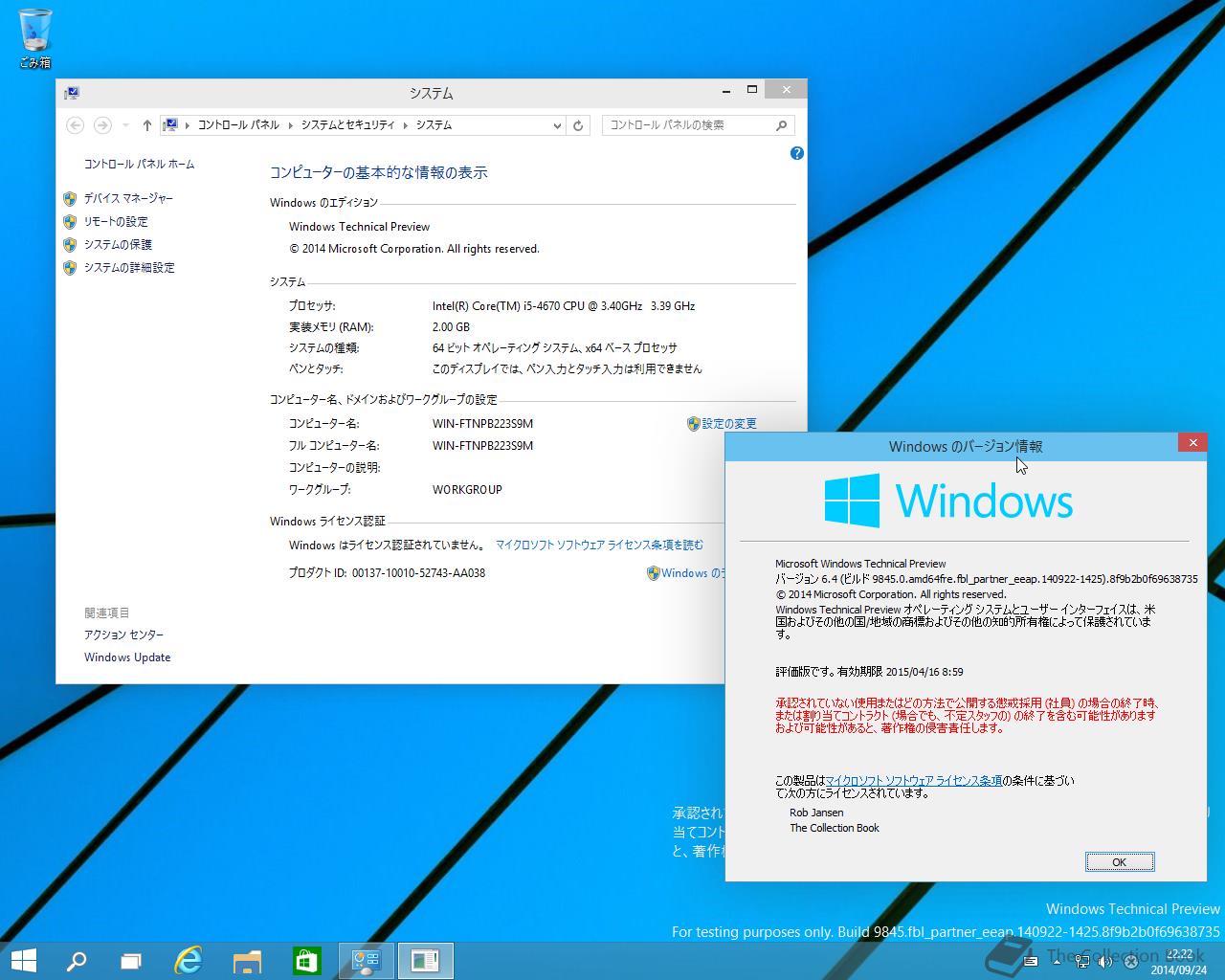1225x980 pixels.
Task: Open Search from the taskbar
Action: click(x=77, y=960)
